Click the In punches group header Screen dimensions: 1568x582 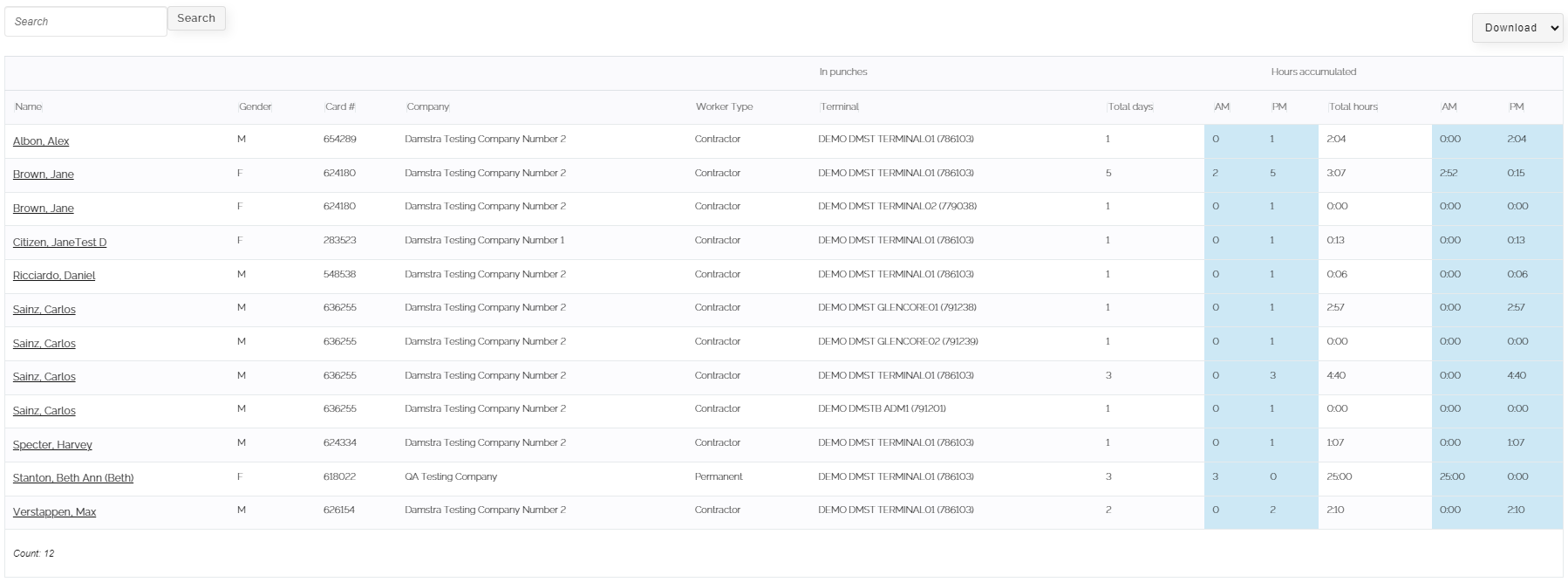tap(843, 72)
